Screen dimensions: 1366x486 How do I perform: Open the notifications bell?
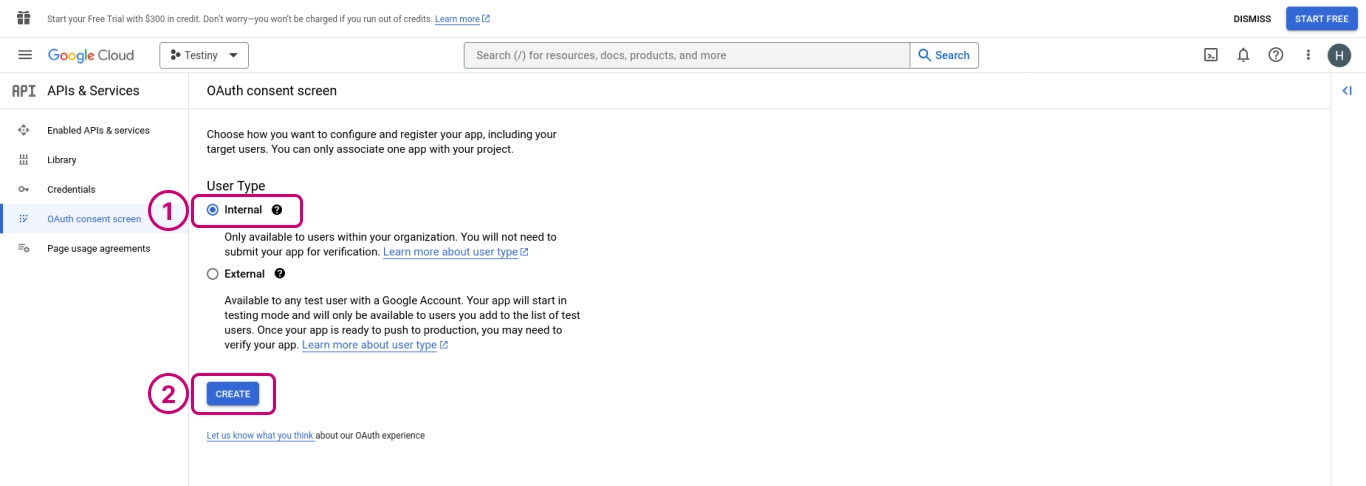(x=1243, y=55)
